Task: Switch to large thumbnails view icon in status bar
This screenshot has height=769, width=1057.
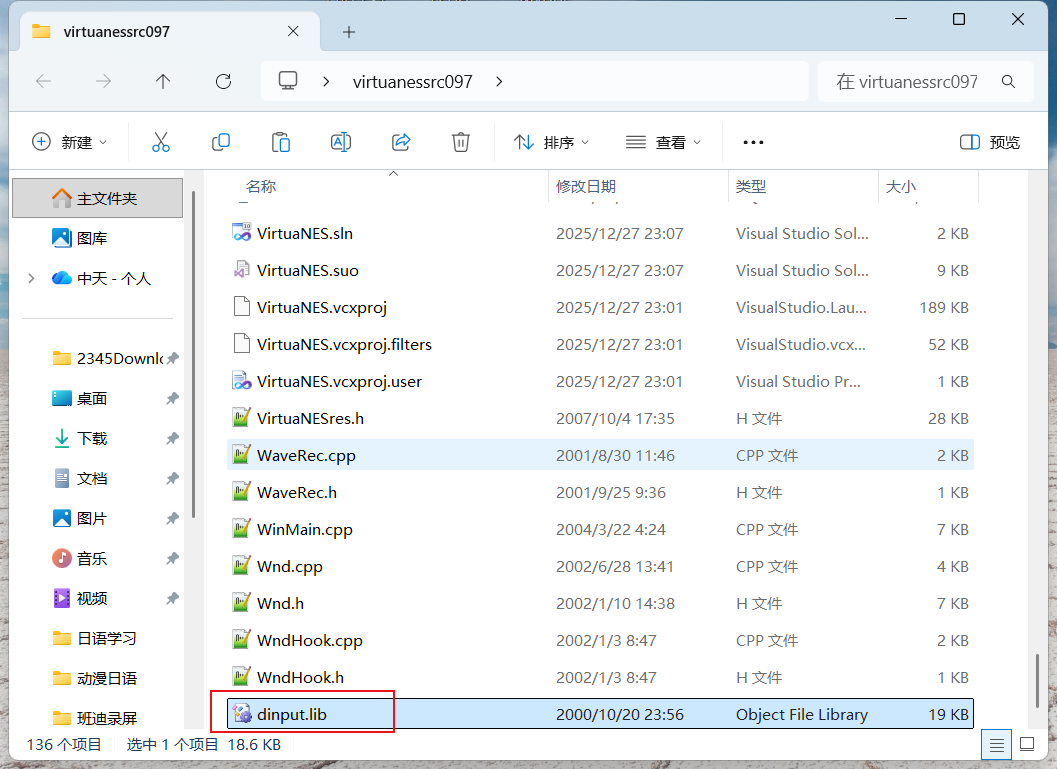Action: coord(1027,744)
